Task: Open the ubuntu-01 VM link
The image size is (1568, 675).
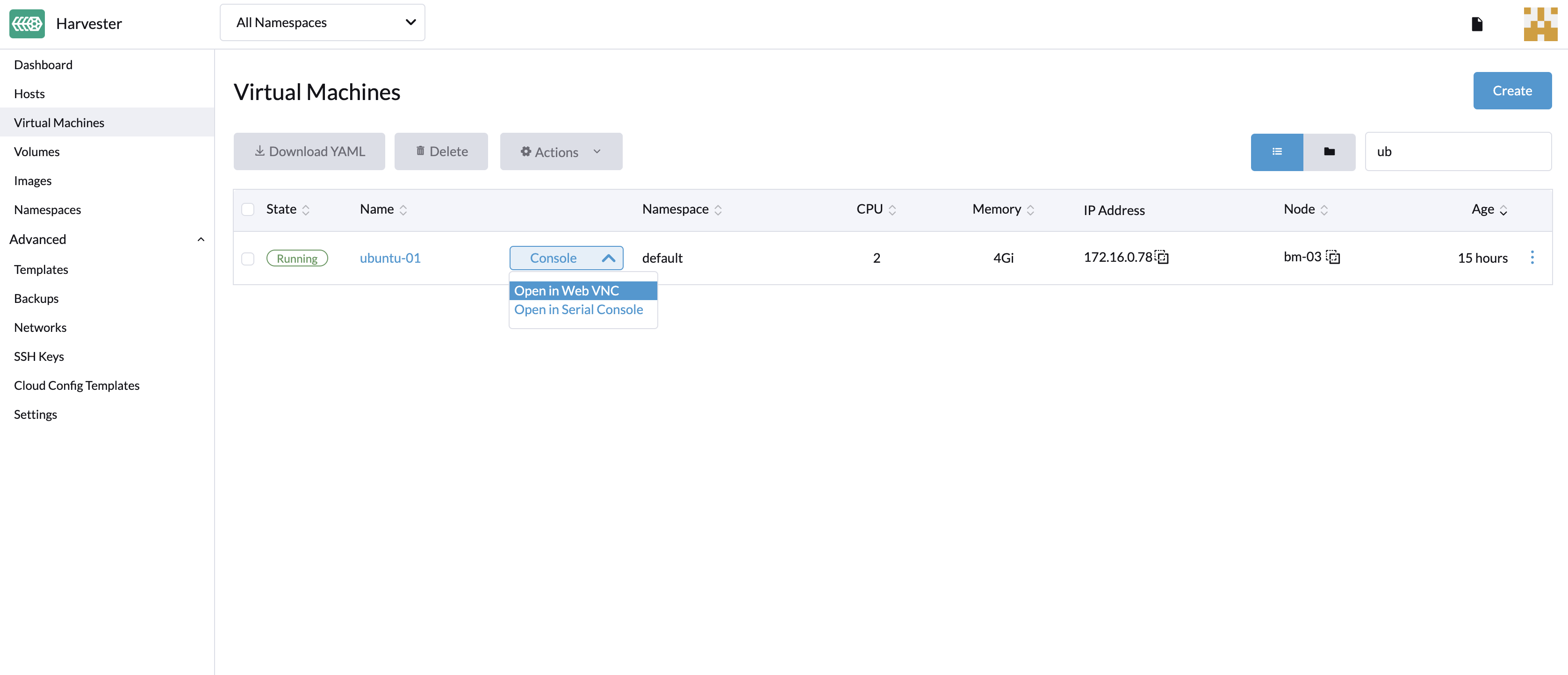Action: coord(389,258)
